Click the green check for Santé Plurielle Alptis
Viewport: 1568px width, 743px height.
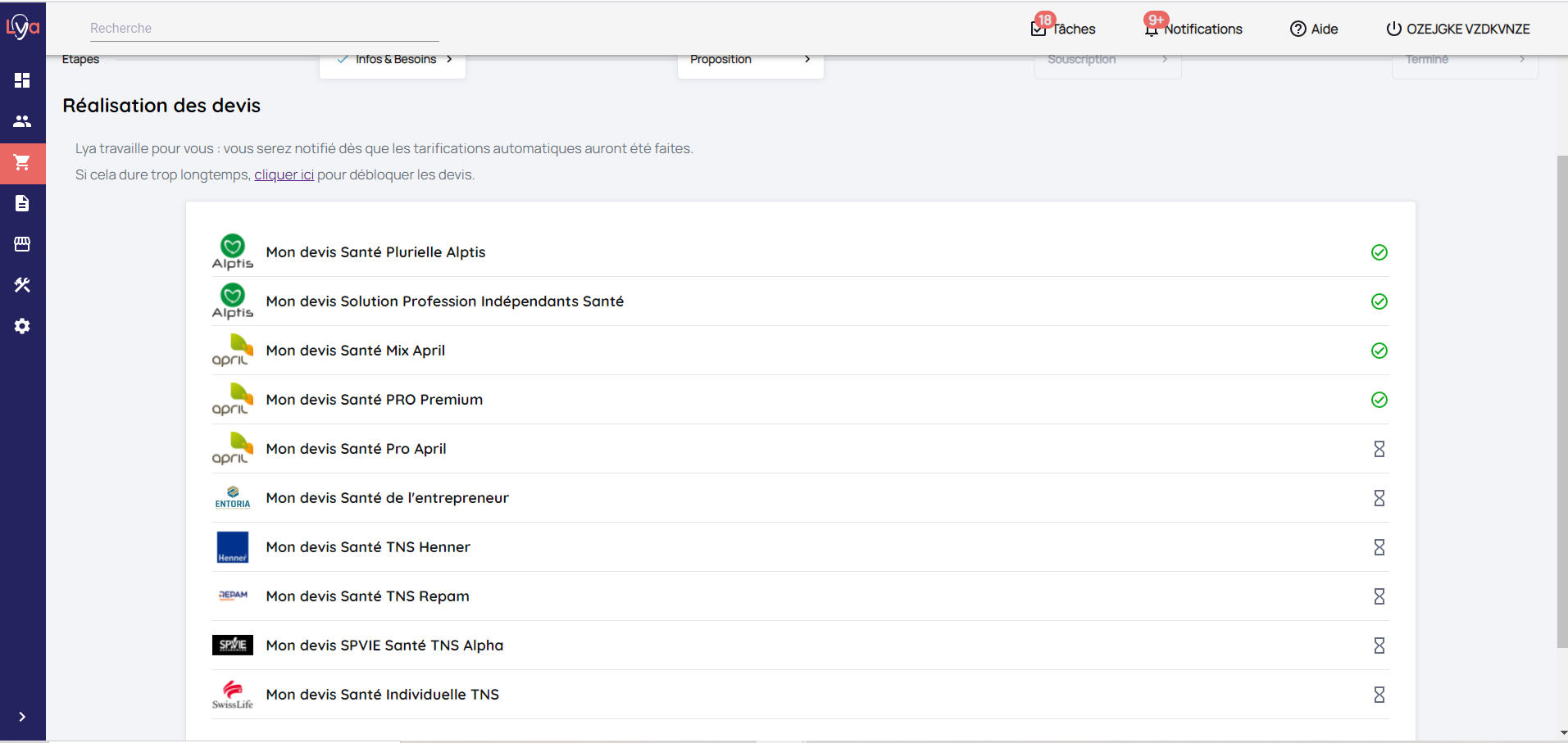[1379, 252]
